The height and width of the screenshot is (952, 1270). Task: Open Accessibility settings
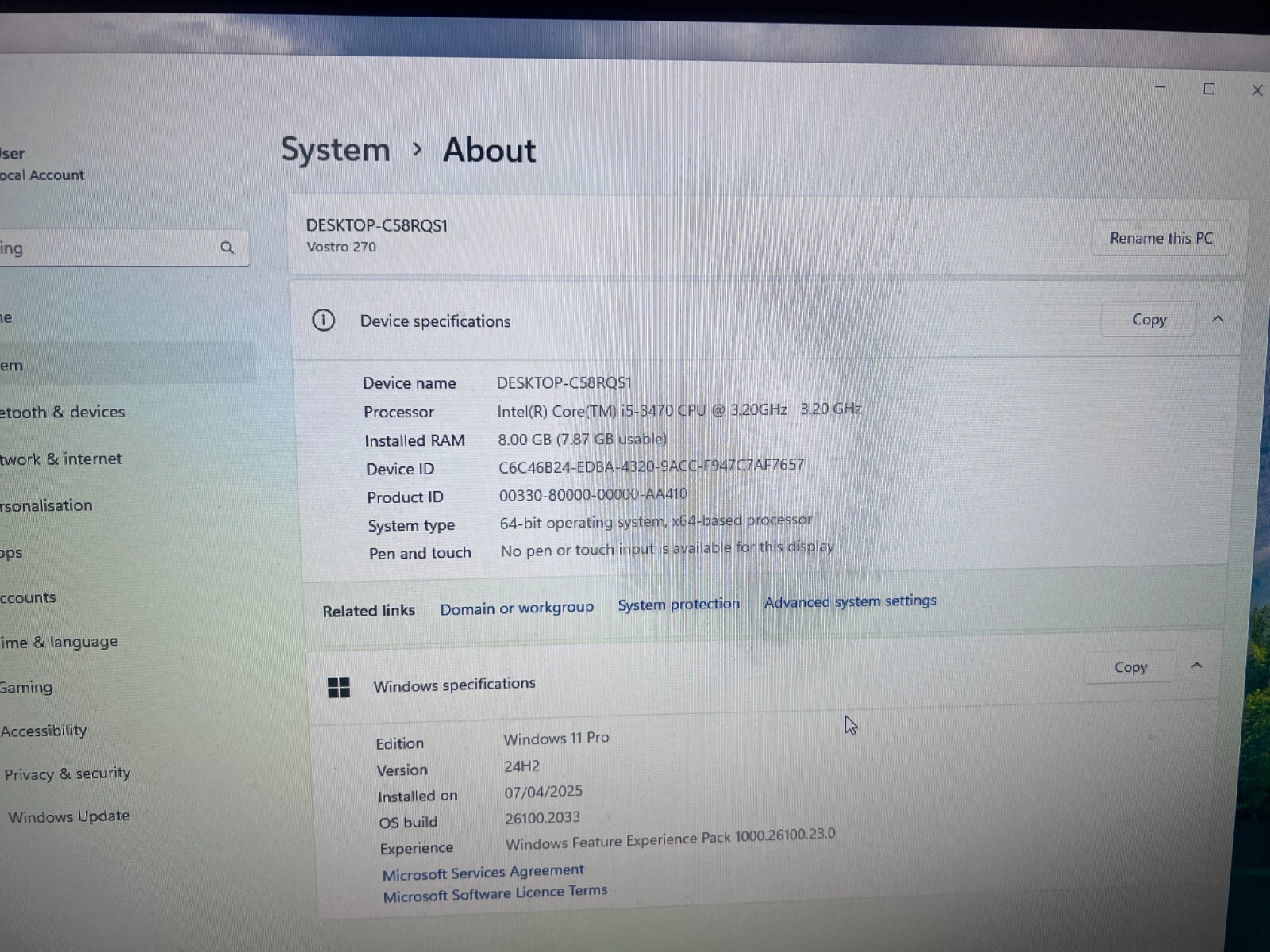click(x=44, y=731)
